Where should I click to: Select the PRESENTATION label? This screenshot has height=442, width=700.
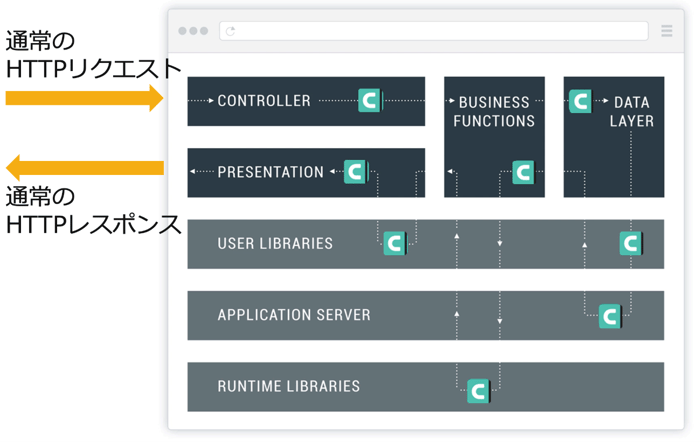pos(271,172)
